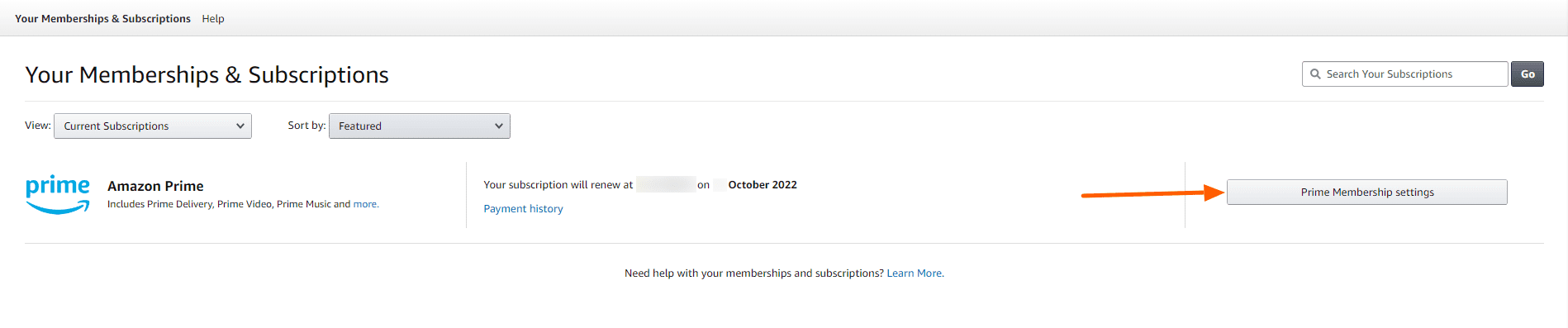This screenshot has height=328, width=1568.
Task: Follow the Learn More help link
Action: point(915,273)
